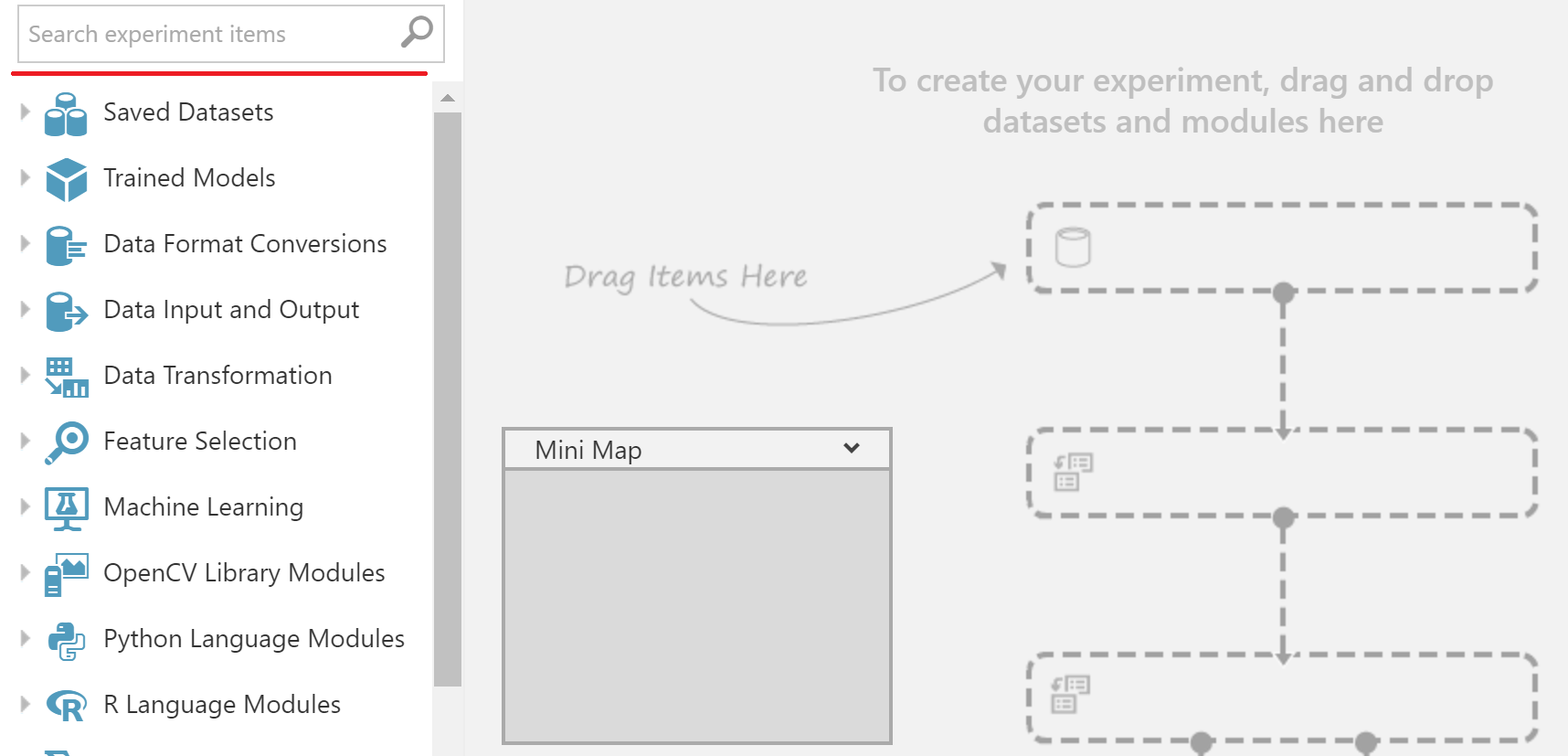Click the module list scrollbar thumb
1568x756 pixels.
[x=447, y=399]
